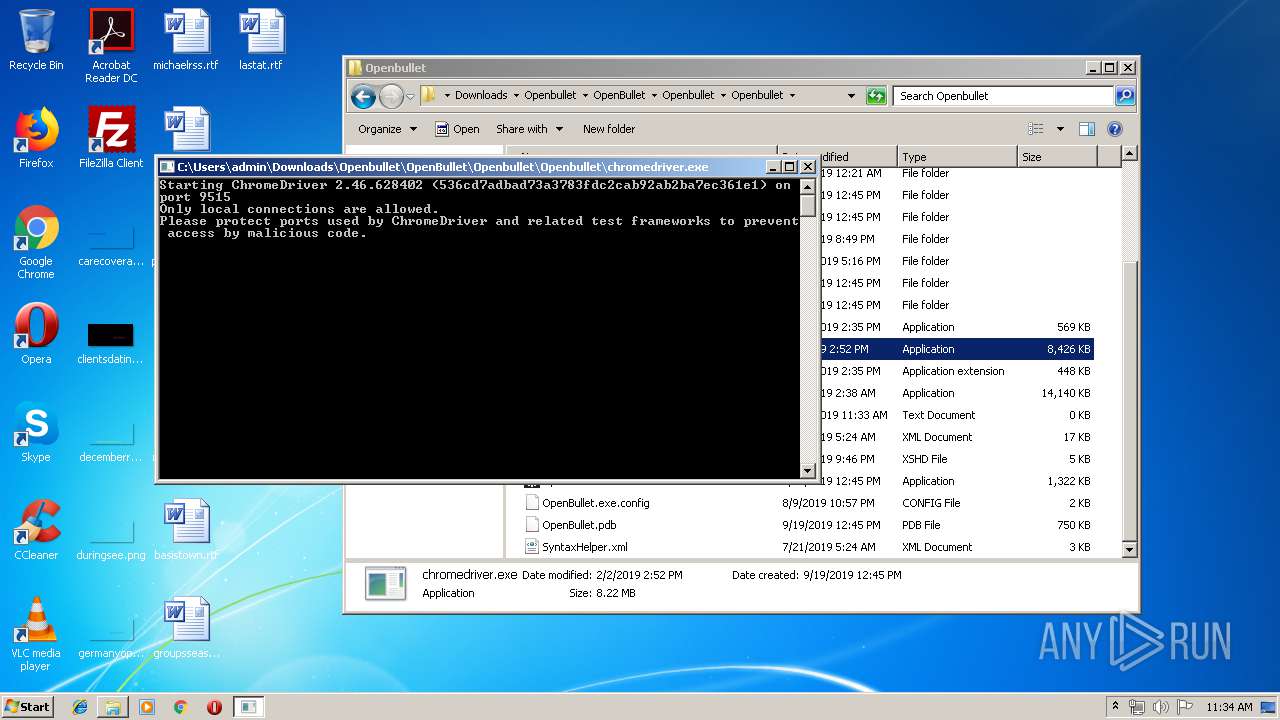Change view using the Explorer views icon
This screenshot has width=1280, height=720.
click(1036, 129)
